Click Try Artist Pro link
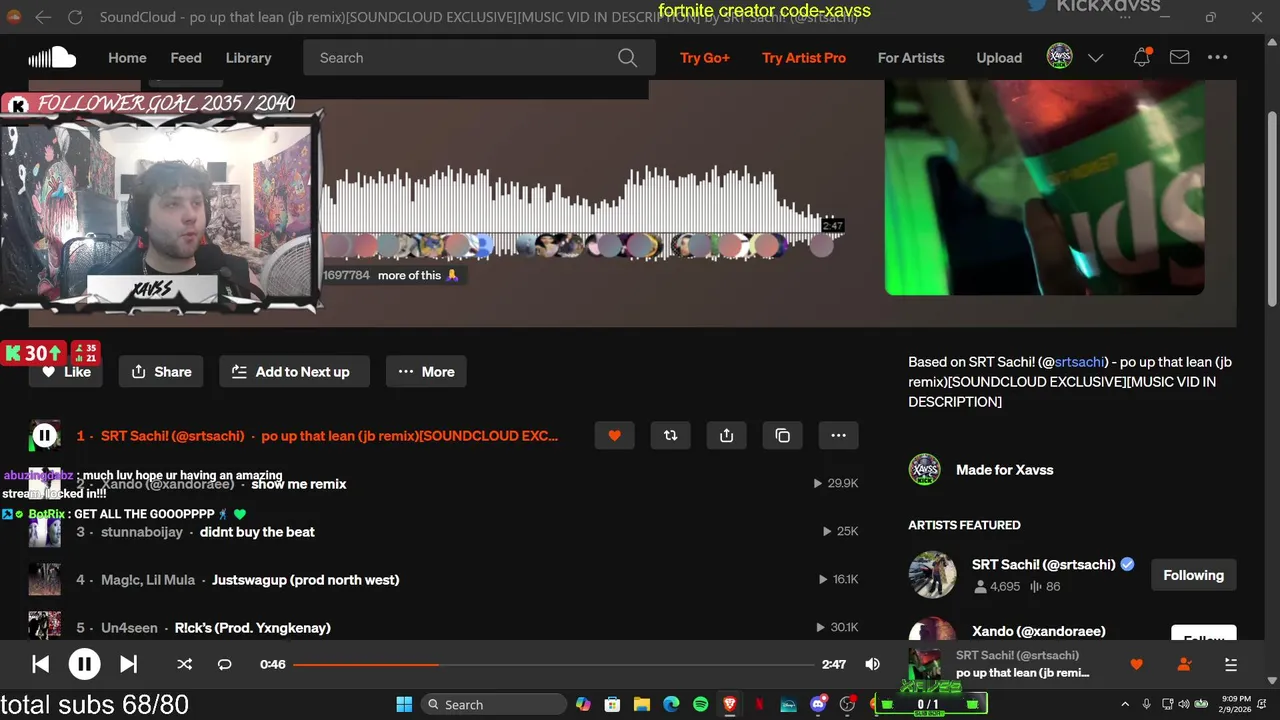The width and height of the screenshot is (1280, 720). 804,58
